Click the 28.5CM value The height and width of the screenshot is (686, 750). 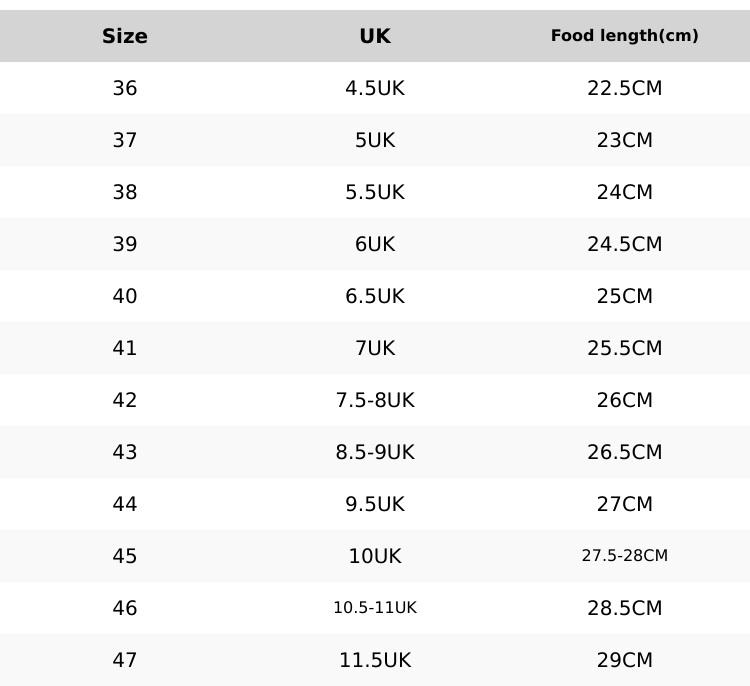(x=625, y=608)
